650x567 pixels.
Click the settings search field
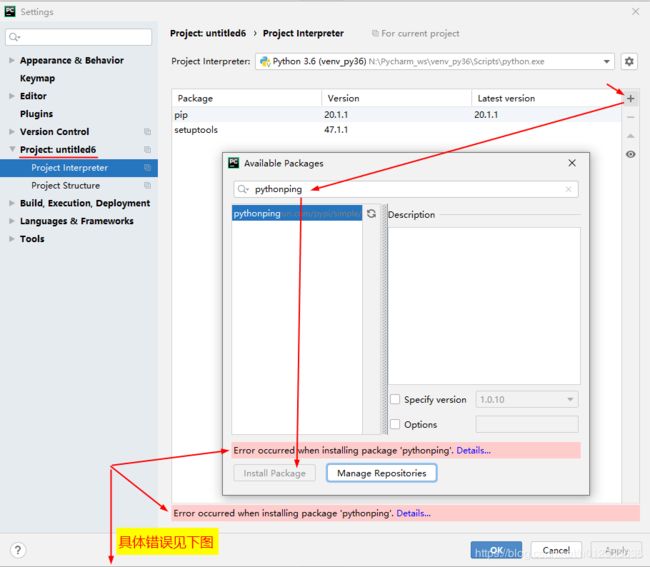coord(79,37)
